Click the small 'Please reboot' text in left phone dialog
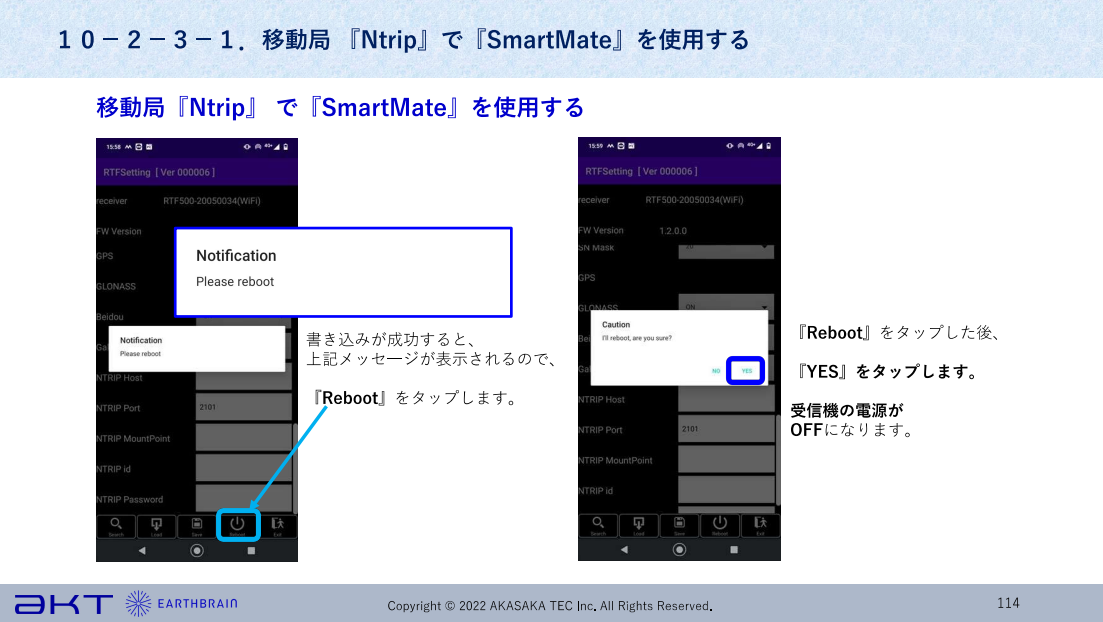Screen dimensions: 1103x622 point(140,354)
